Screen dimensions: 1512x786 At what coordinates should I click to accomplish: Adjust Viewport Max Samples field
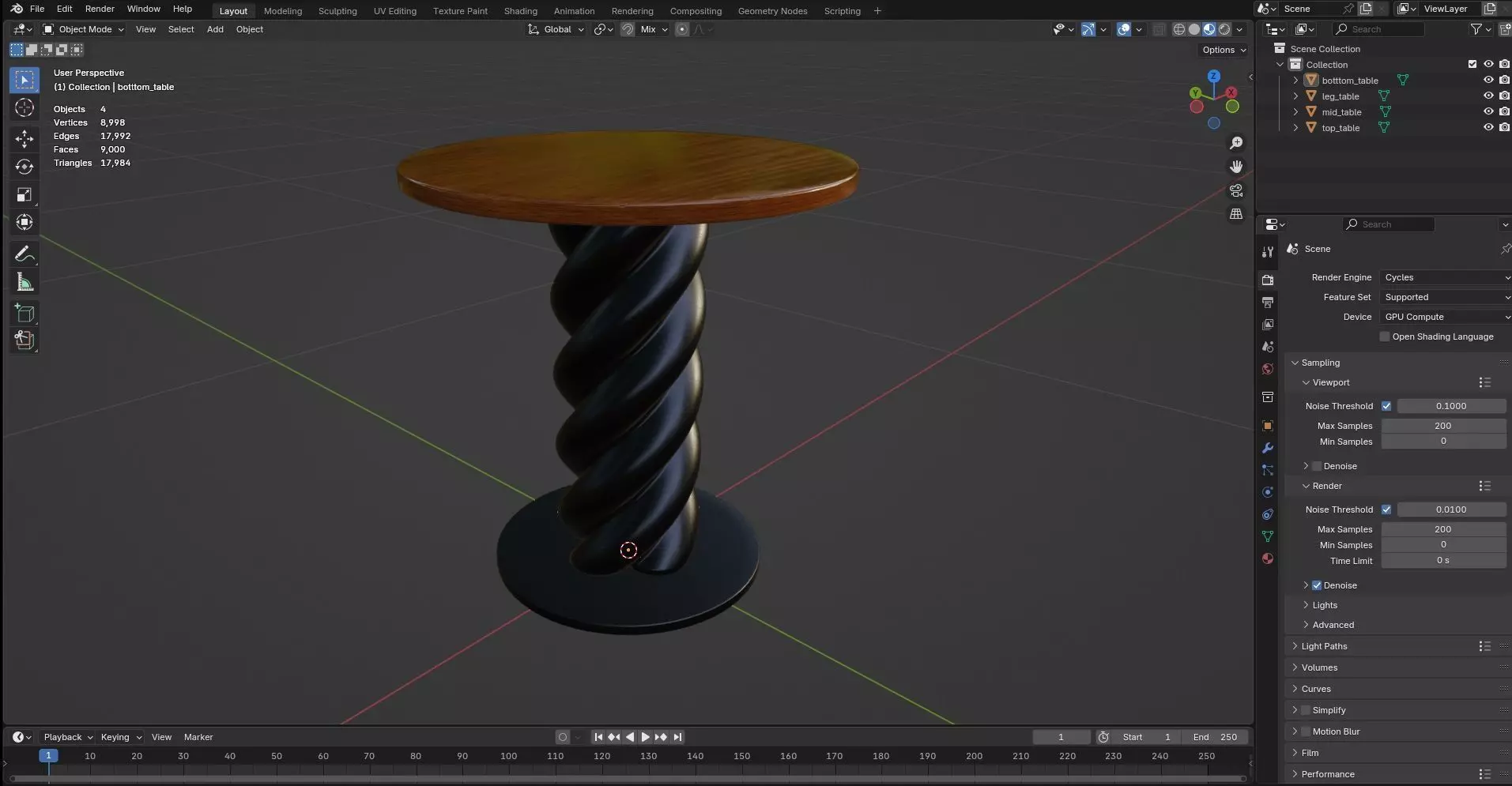[1443, 426]
